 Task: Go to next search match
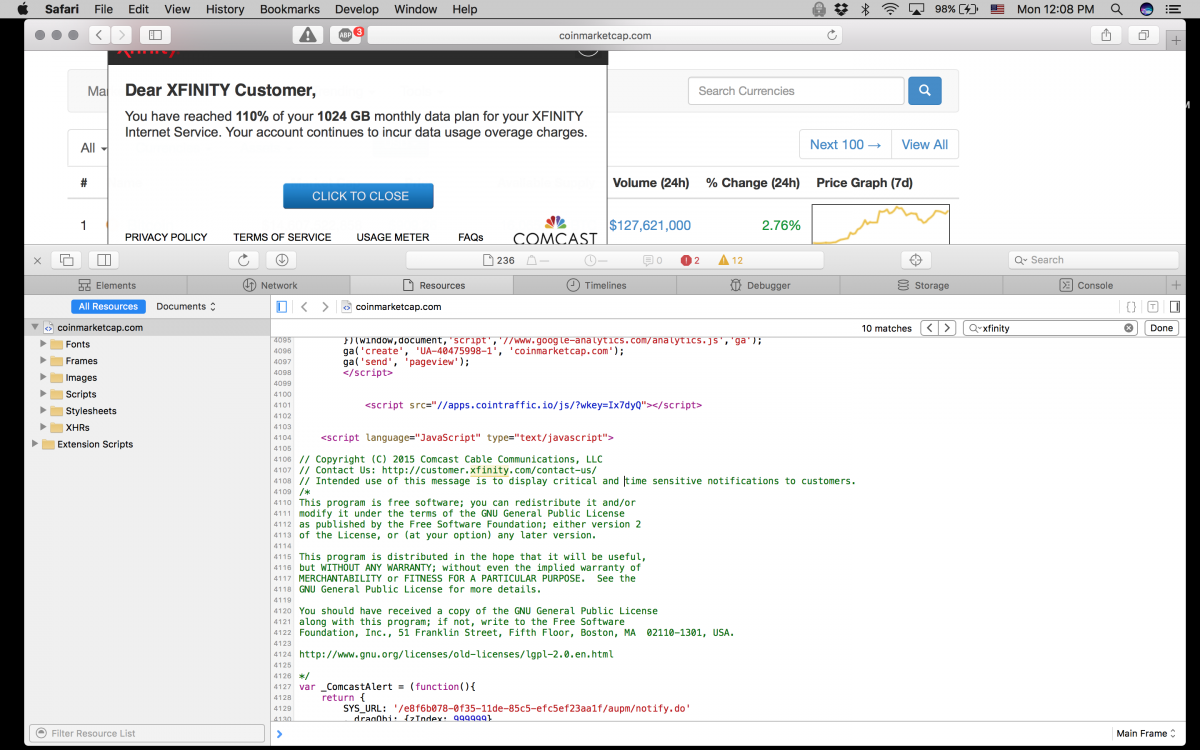[947, 328]
